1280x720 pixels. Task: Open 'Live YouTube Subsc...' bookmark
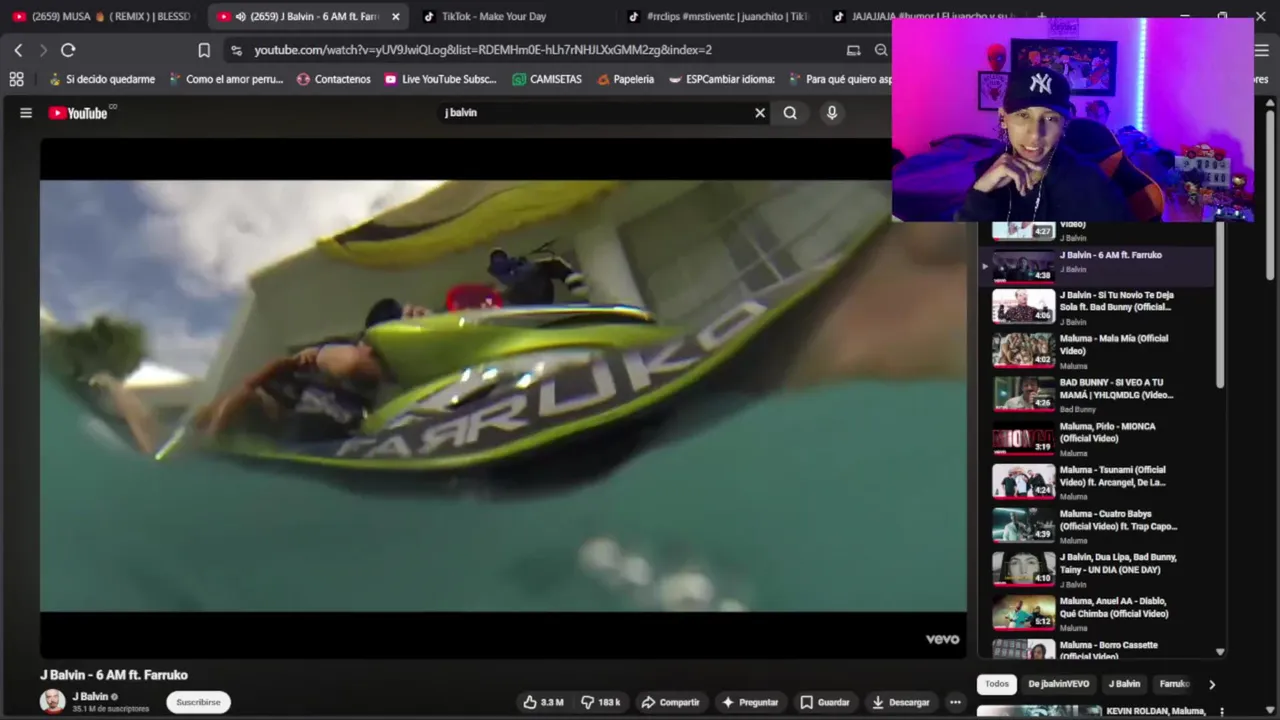point(440,79)
